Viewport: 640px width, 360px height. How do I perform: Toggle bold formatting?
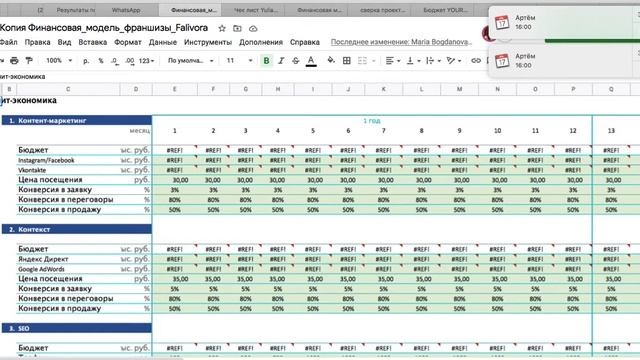tap(266, 60)
